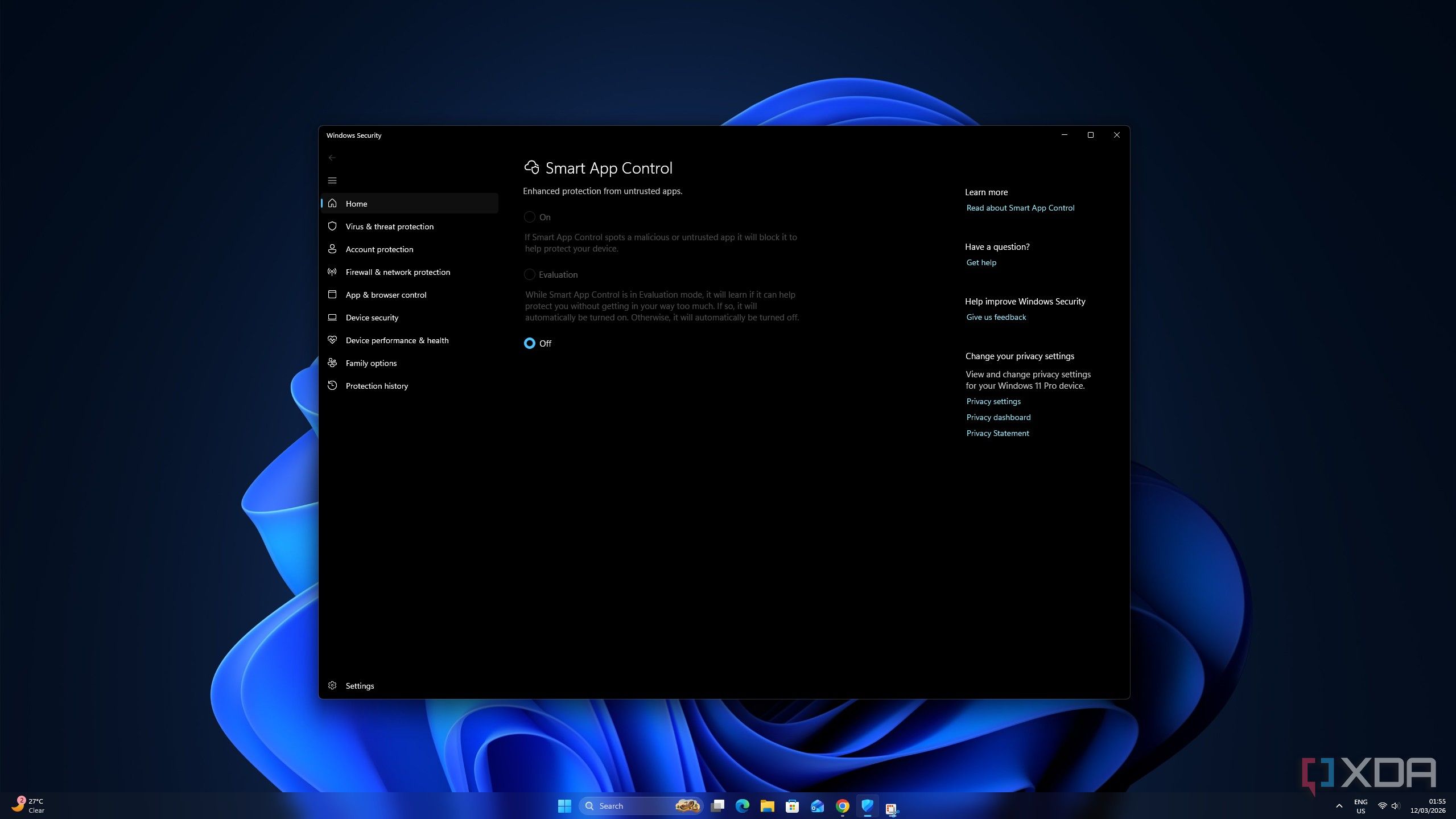Toggle the hamburger navigation menu
Image resolution: width=1456 pixels, height=819 pixels.
pos(332,180)
